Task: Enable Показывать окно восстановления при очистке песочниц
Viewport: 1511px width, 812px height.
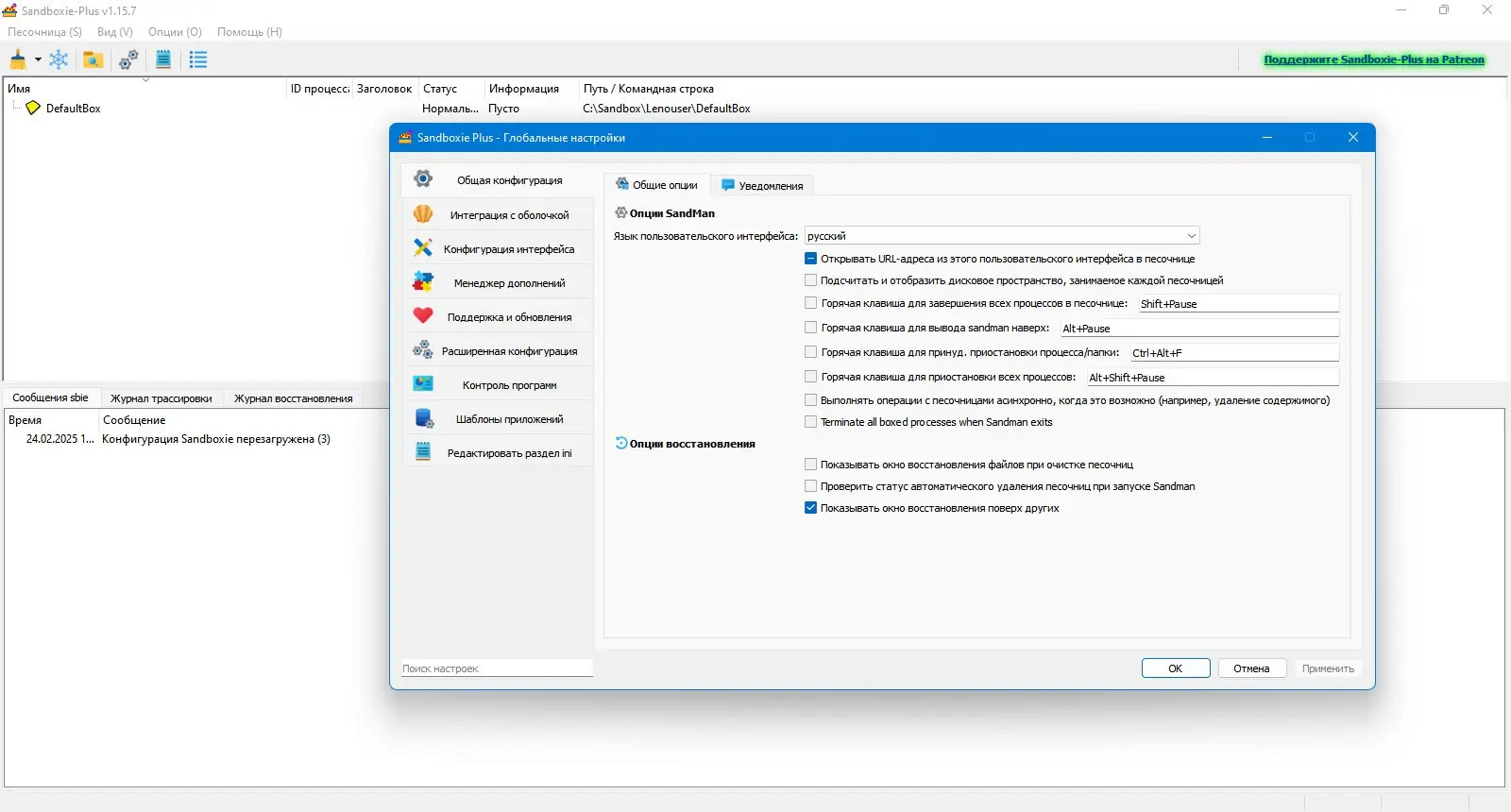Action: [x=810, y=465]
